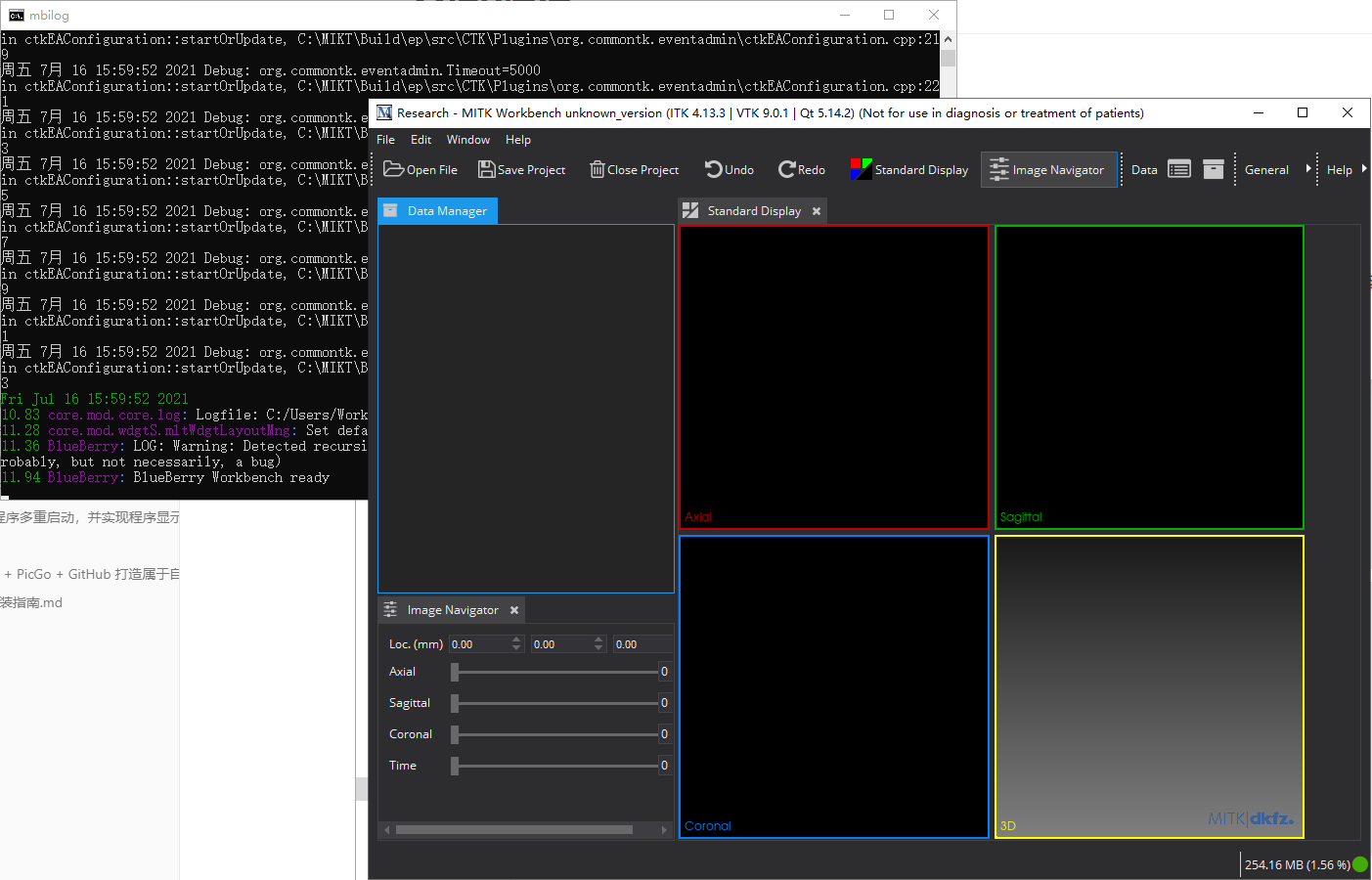Click the left arrow of Image Navigator scrollbar
This screenshot has height=880, width=1372.
coord(387,830)
